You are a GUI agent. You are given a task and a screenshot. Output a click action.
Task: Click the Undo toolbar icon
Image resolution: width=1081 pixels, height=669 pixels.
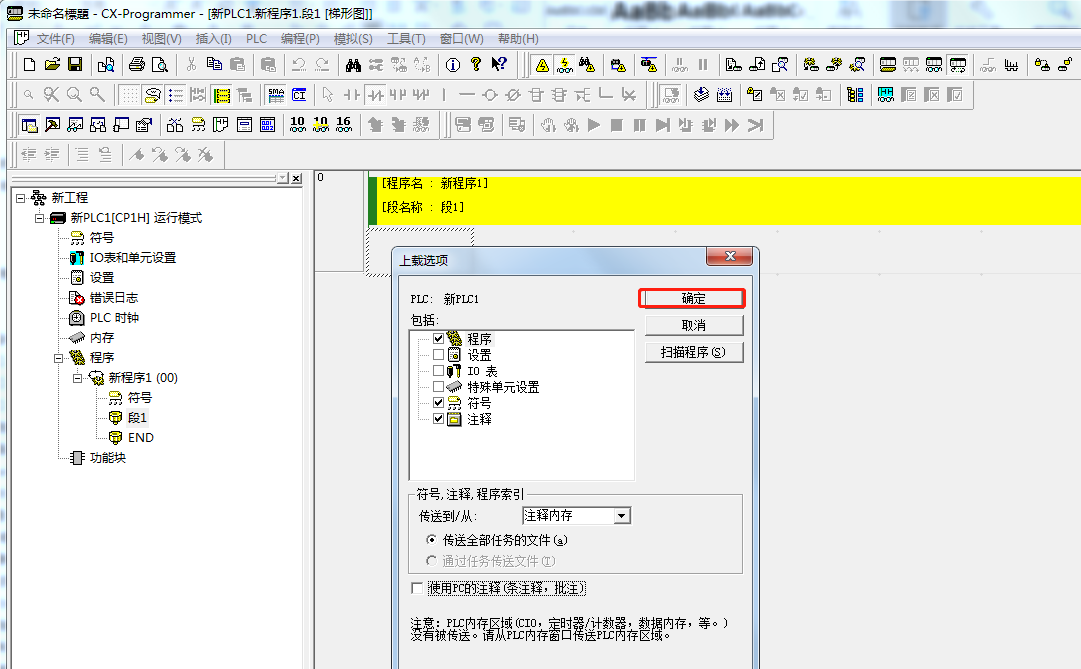click(x=299, y=65)
